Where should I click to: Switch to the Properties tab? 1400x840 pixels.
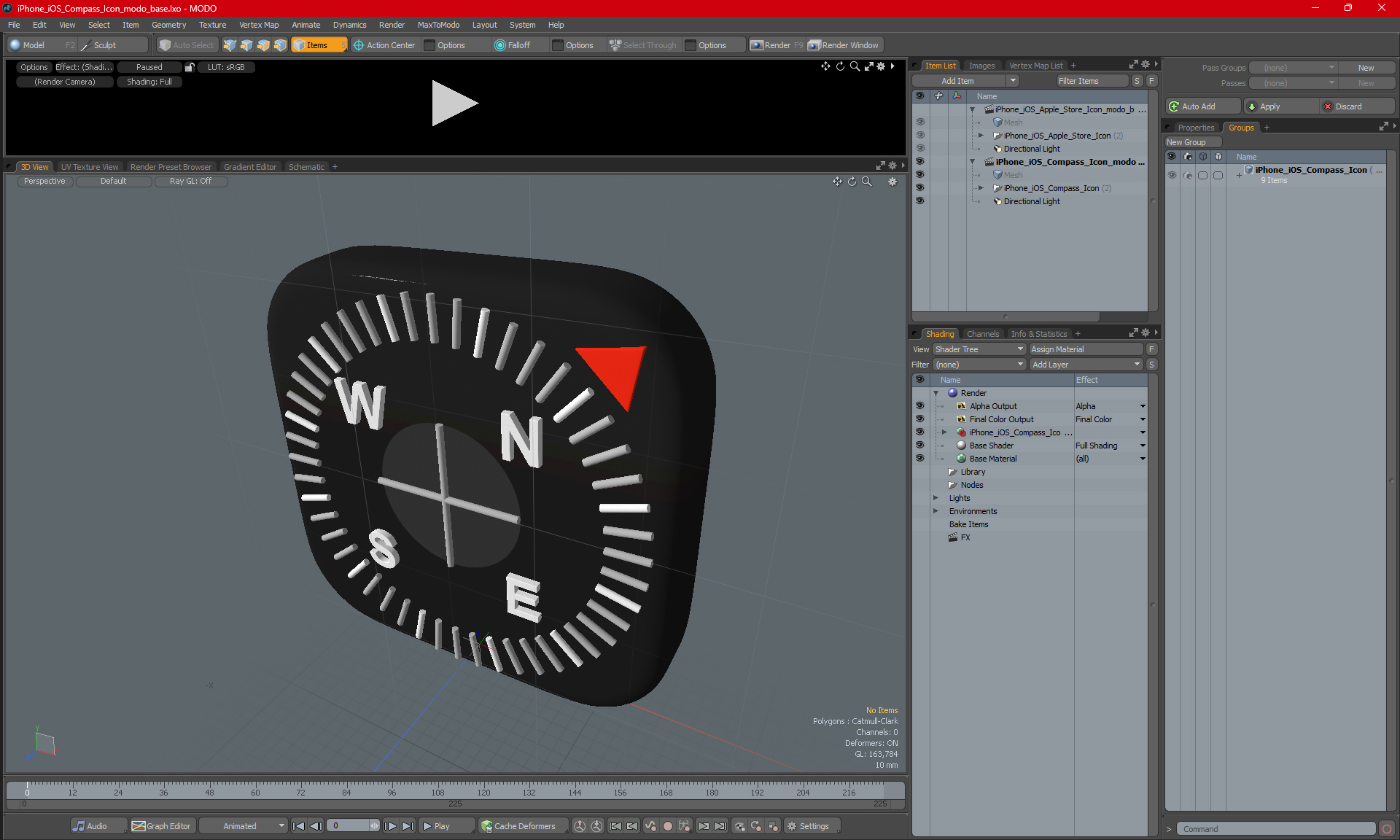tap(1196, 128)
